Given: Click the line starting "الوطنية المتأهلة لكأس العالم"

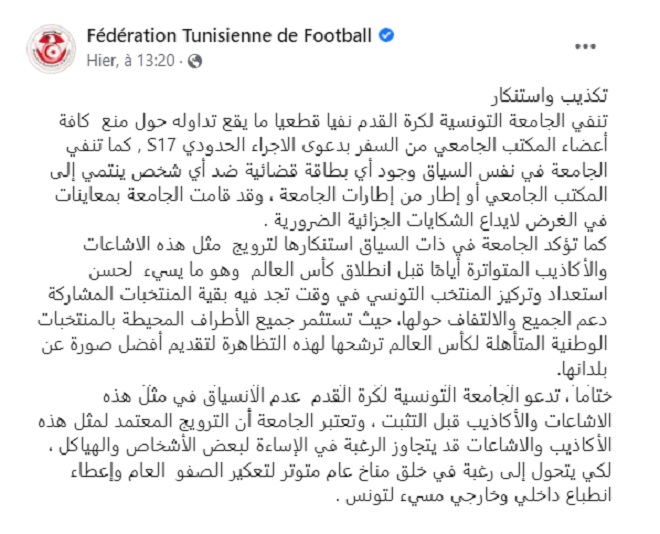Looking at the screenshot, I should [325, 344].
